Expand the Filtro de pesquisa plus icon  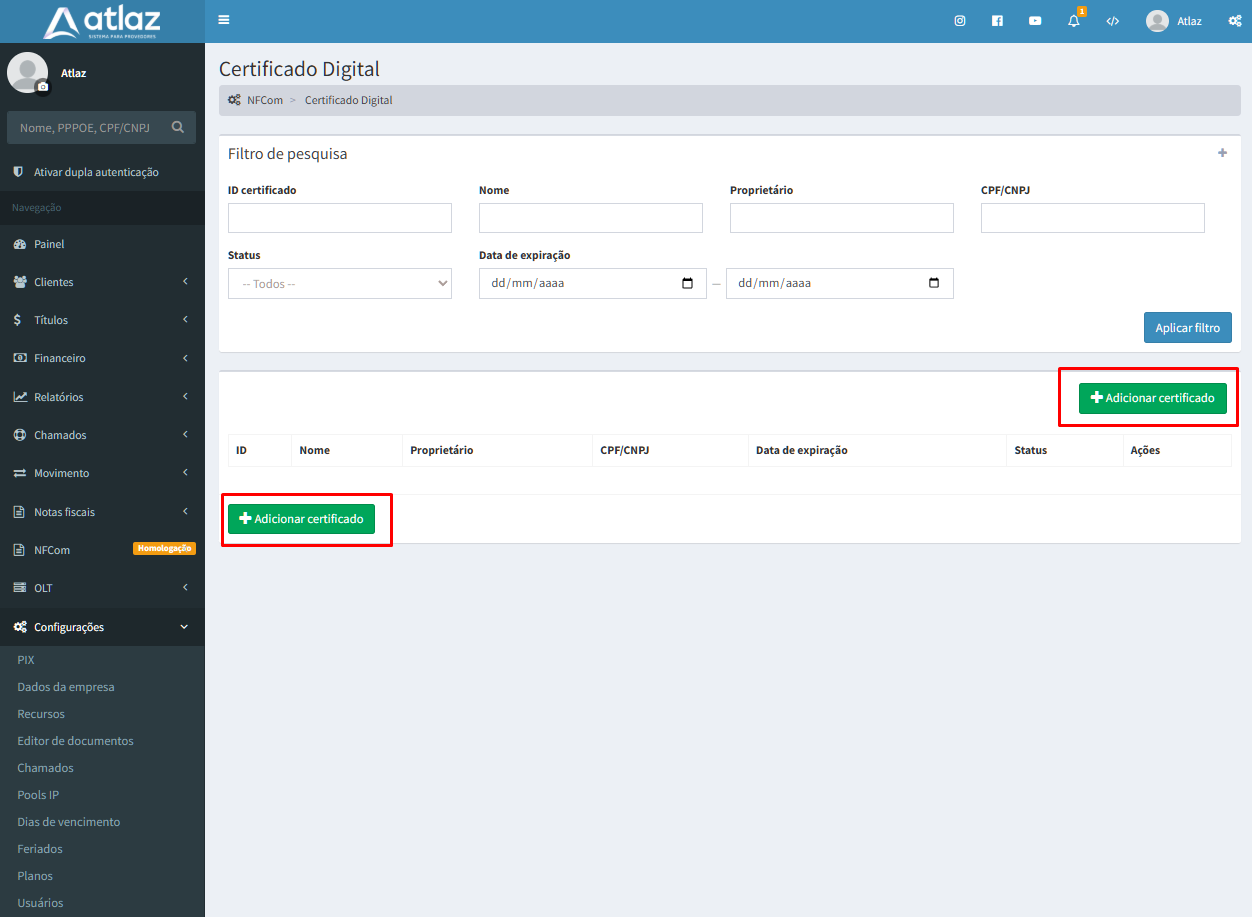1222,153
